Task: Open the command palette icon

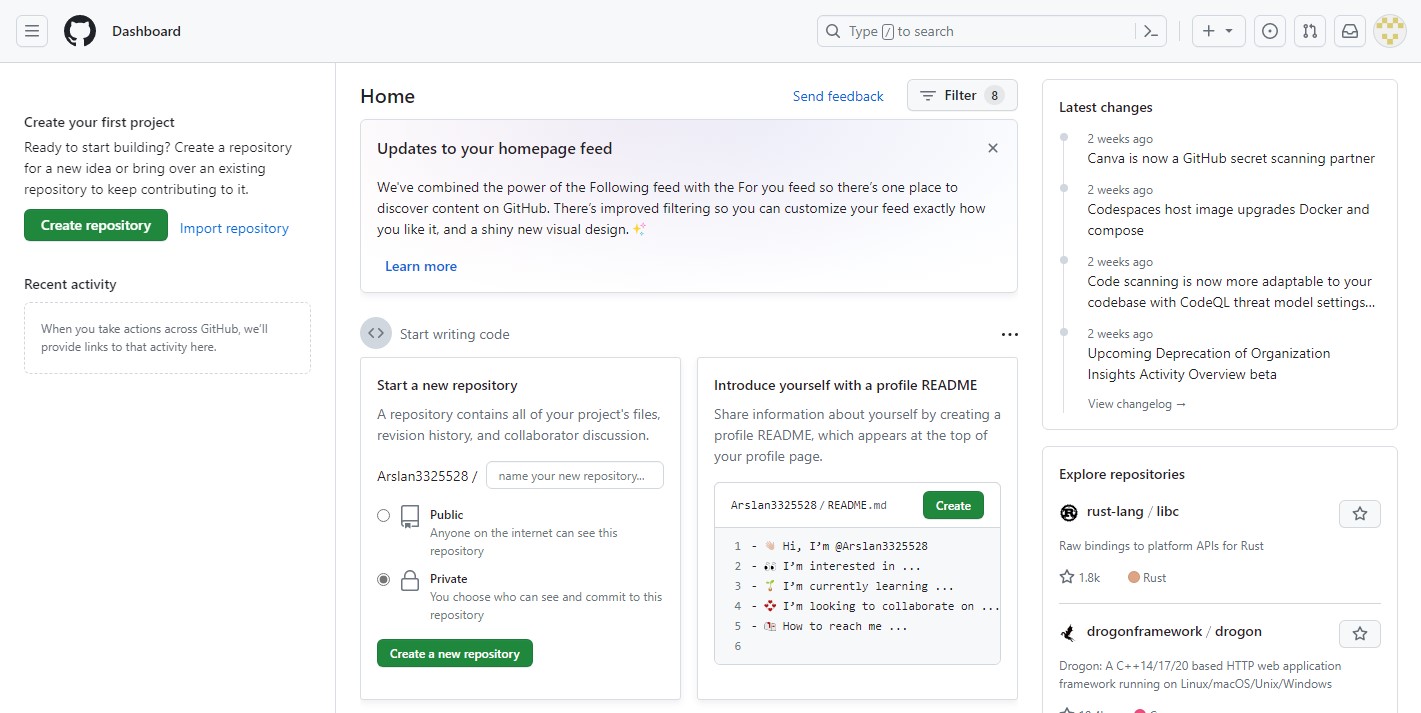Action: [x=1151, y=31]
